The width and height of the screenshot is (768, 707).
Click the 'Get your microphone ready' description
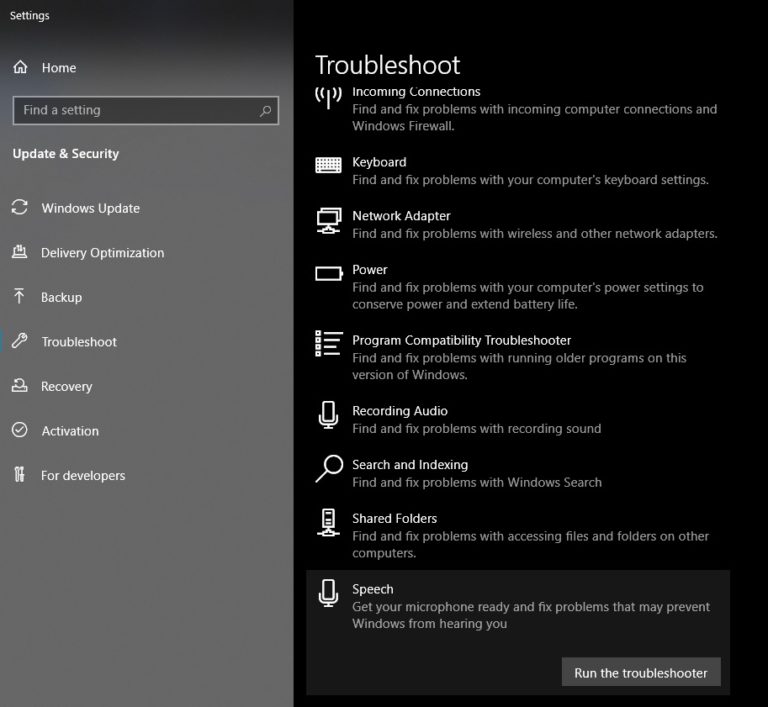[x=531, y=615]
